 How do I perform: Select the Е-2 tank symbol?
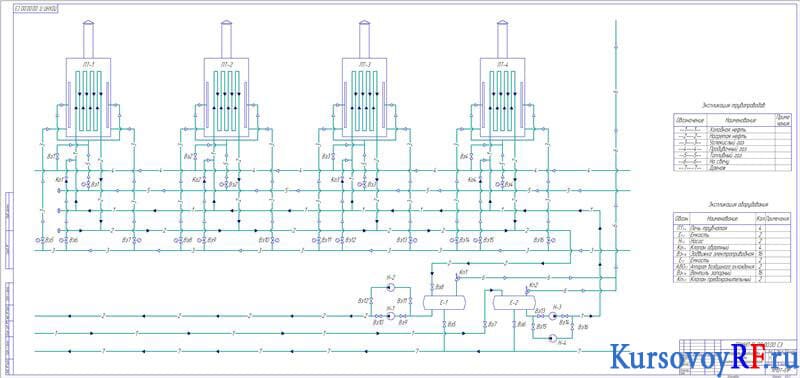tap(514, 303)
